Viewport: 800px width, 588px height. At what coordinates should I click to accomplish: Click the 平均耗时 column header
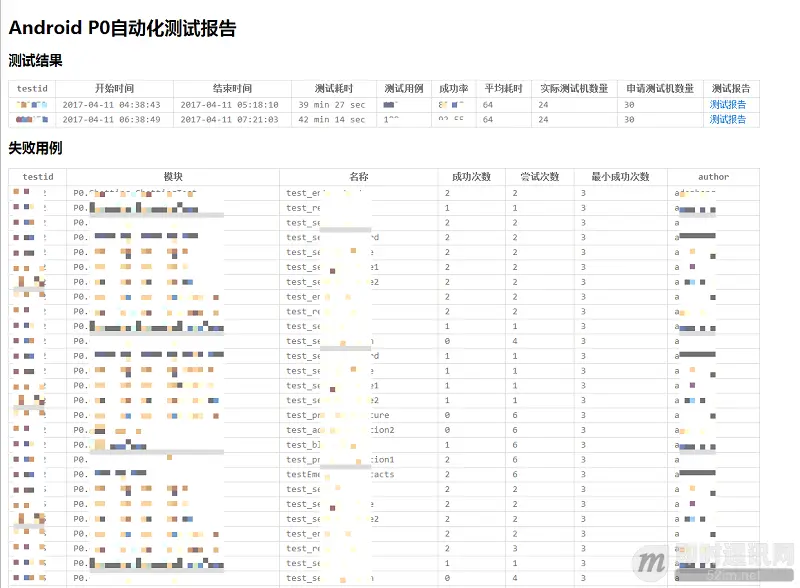point(501,87)
